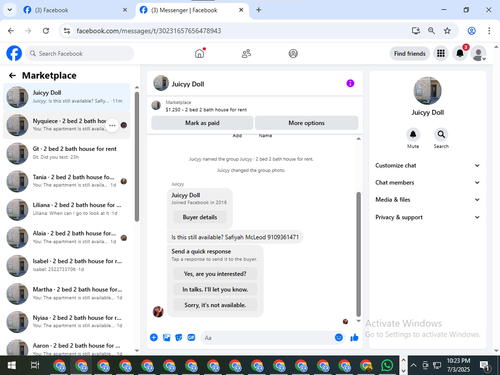Screen dimensions: 500x375
Task: Open a new Chrome tab
Action: 258,10
